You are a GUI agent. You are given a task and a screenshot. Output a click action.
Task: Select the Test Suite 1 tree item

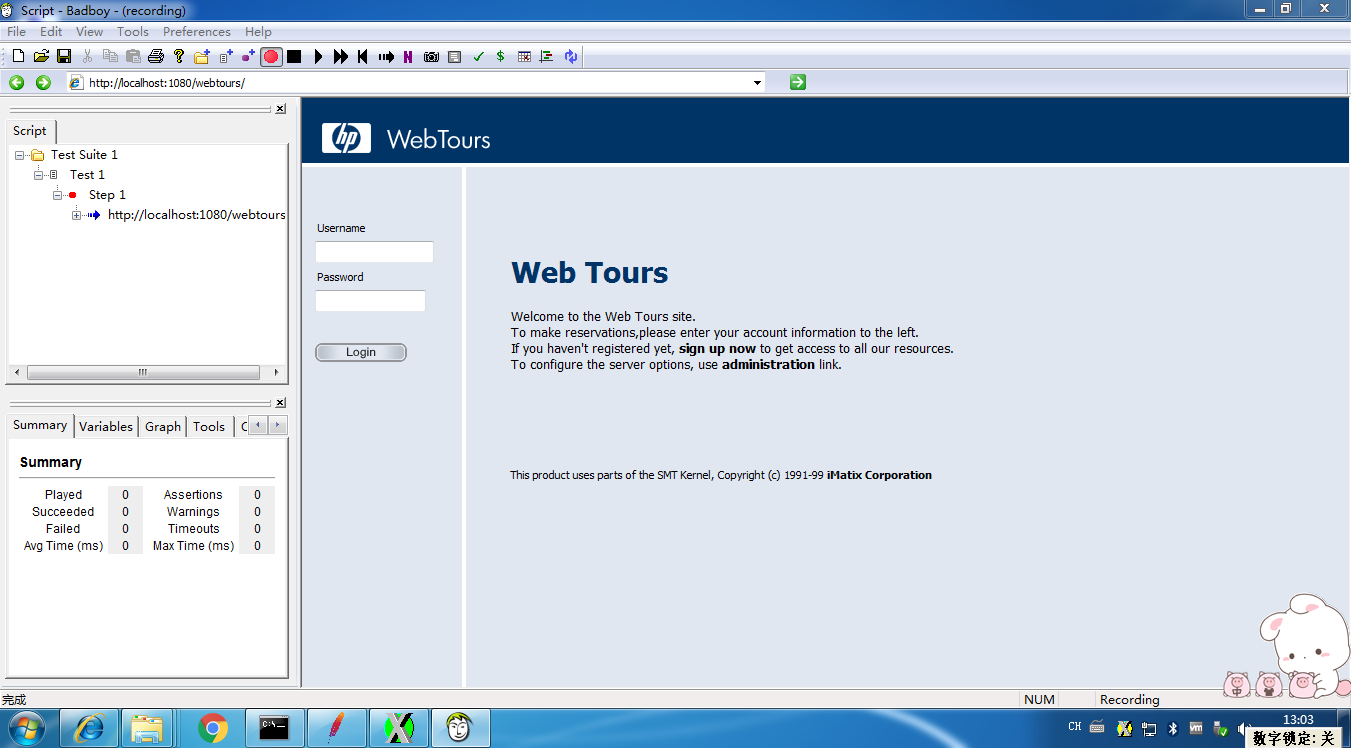(84, 155)
